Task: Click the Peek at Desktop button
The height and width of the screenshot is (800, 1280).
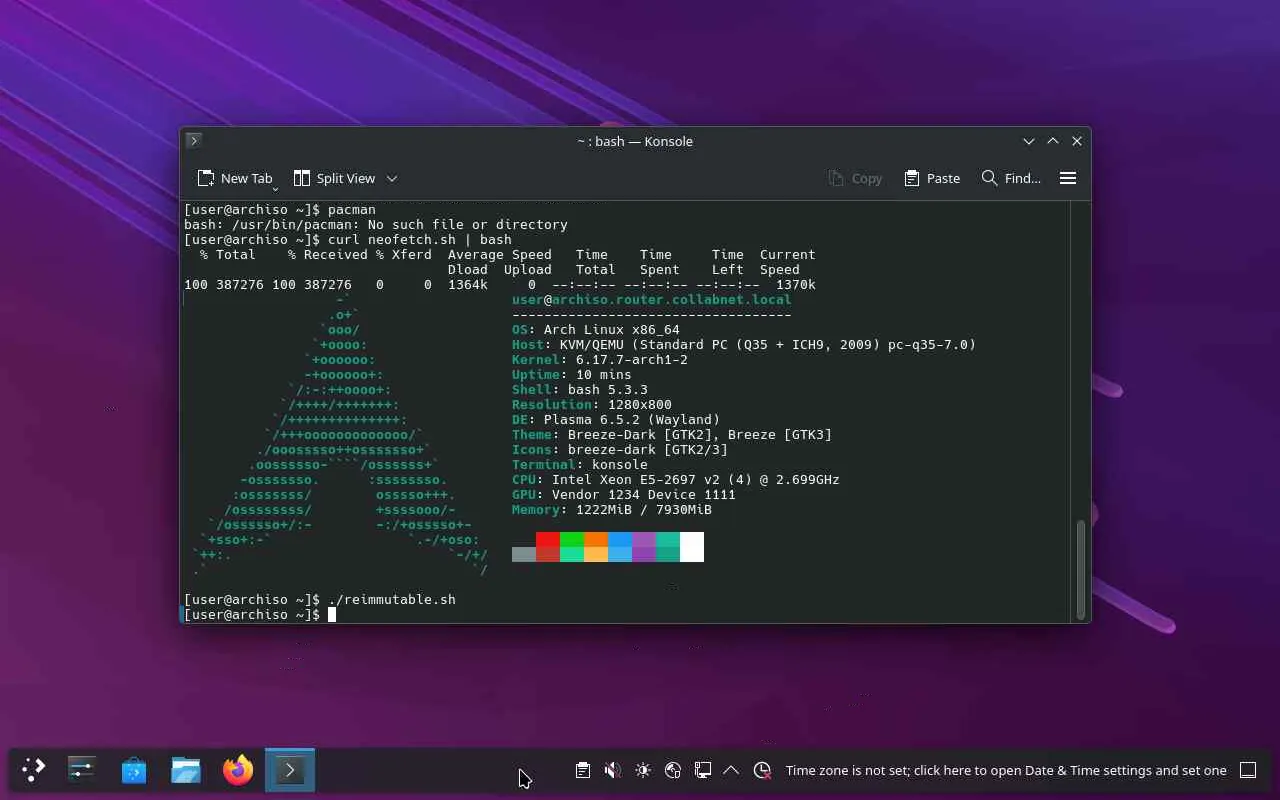Action: coord(1248,770)
